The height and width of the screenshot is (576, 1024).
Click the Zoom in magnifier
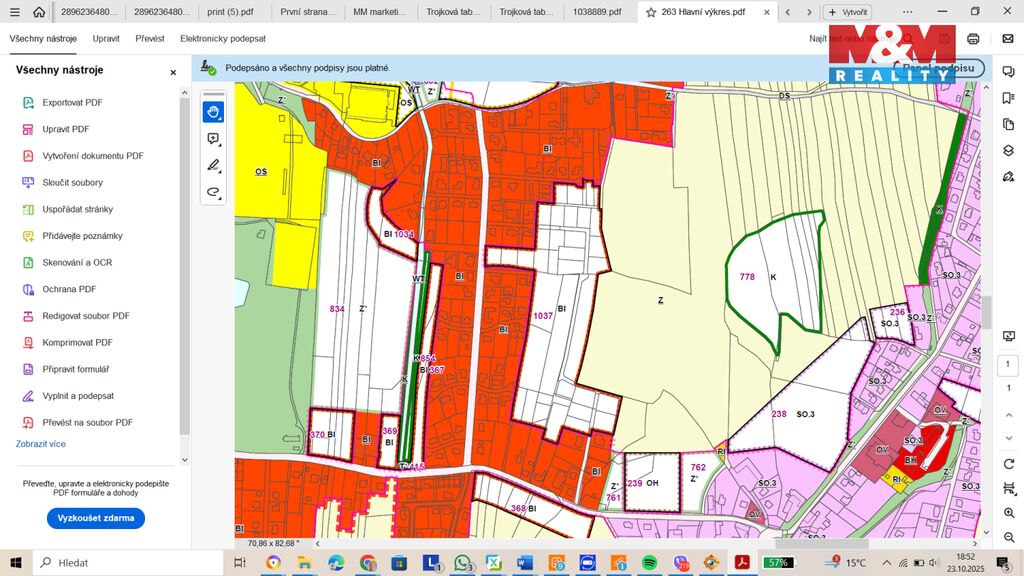click(x=1008, y=512)
